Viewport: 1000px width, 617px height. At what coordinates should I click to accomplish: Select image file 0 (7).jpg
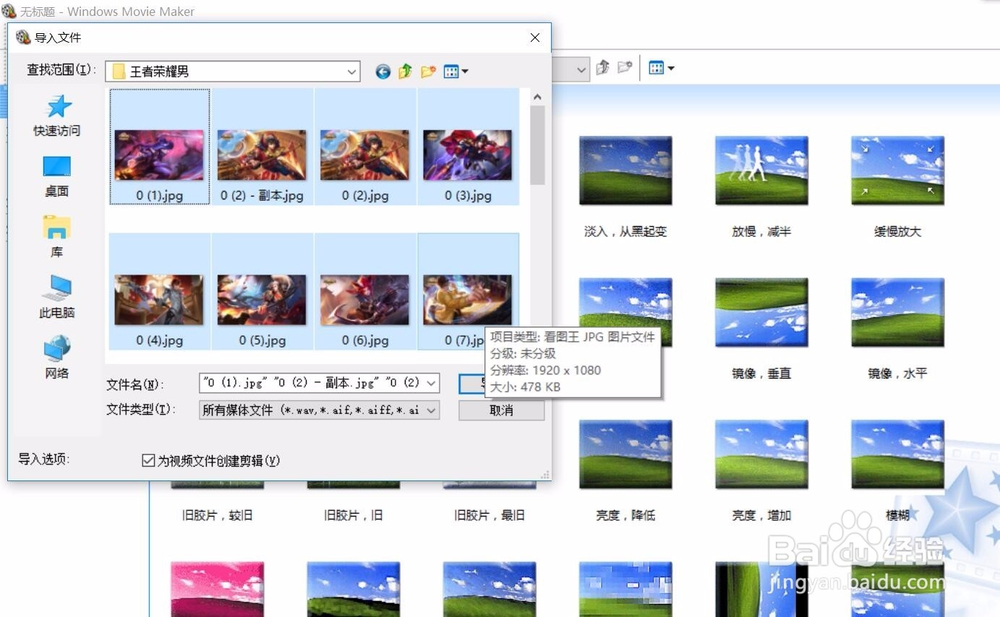coord(467,292)
